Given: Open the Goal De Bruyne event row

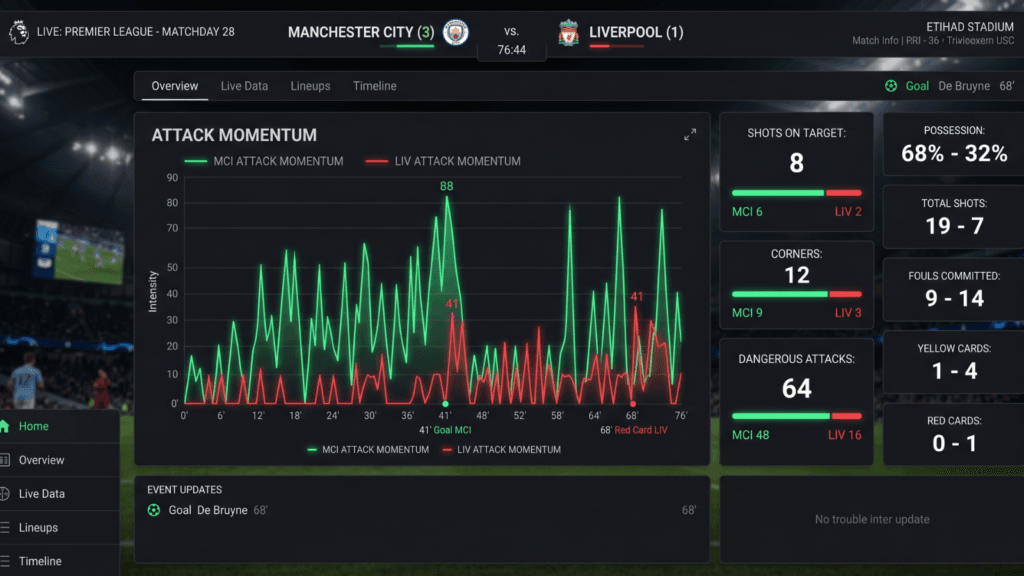Looking at the screenshot, I should [x=422, y=510].
